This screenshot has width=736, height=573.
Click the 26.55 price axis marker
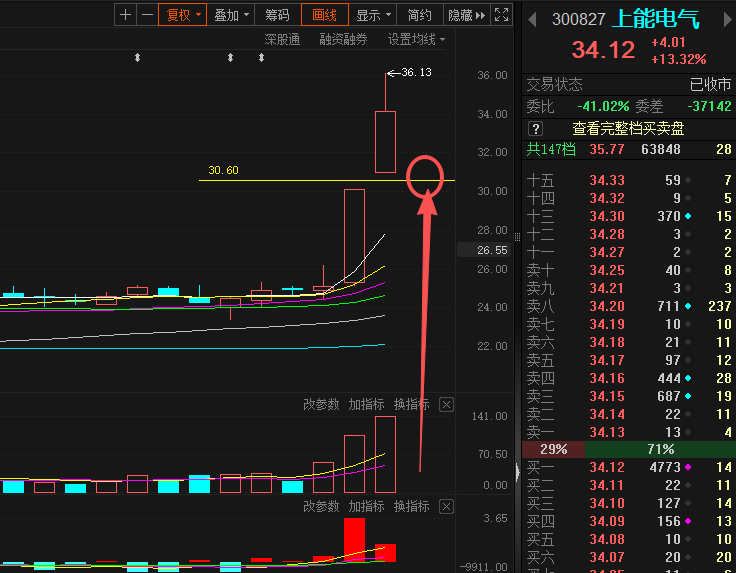tap(483, 250)
